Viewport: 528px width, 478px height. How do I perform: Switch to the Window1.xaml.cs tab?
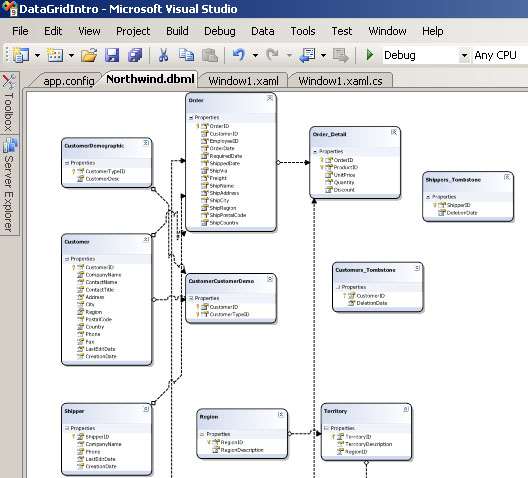point(340,81)
